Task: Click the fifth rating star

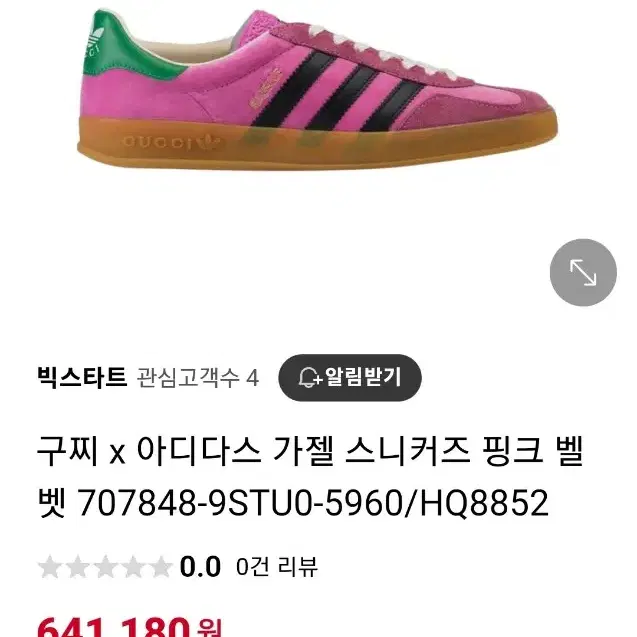Action: point(161,567)
